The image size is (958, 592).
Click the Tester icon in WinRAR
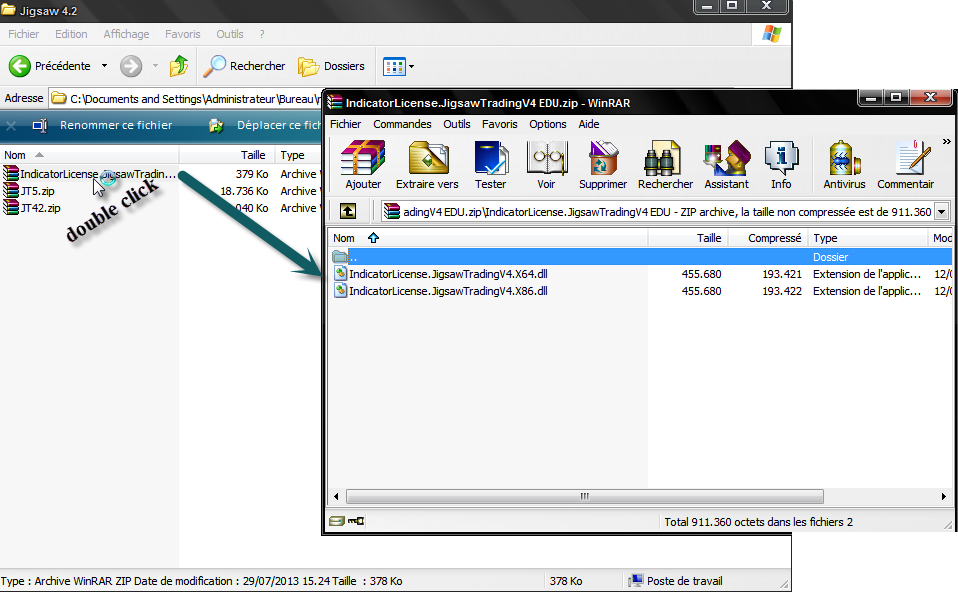coord(491,164)
